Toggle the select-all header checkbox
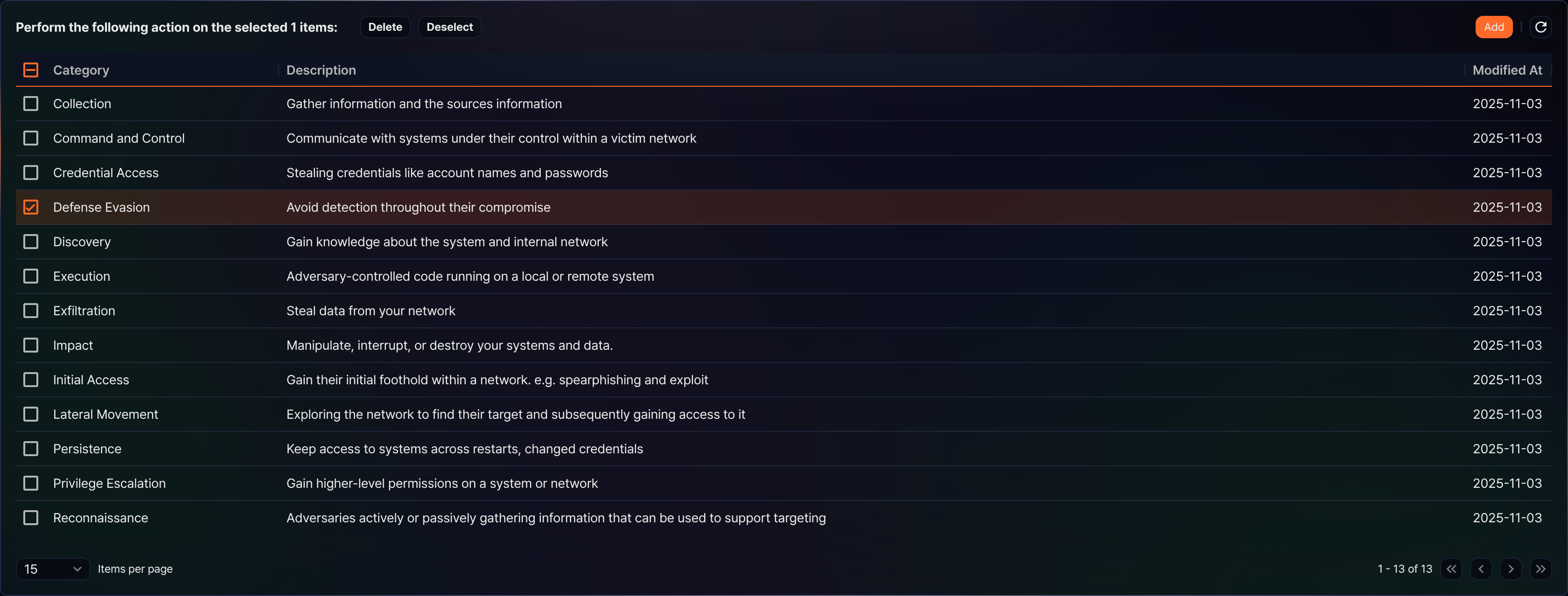Image resolution: width=1568 pixels, height=596 pixels. (30, 70)
